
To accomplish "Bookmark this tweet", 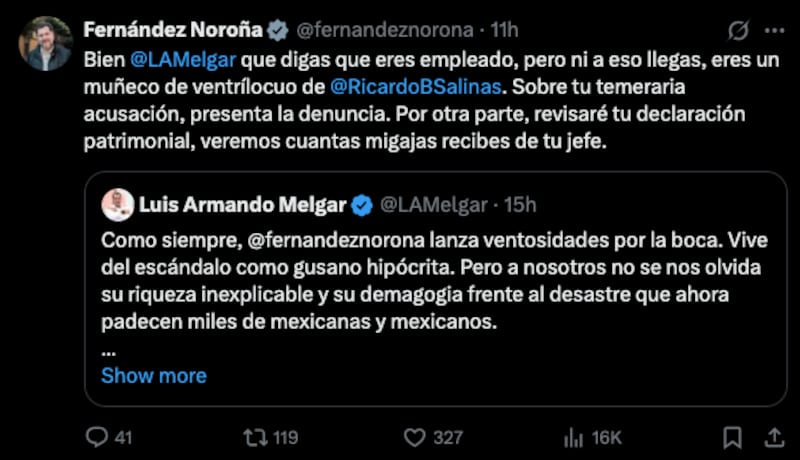I will tap(732, 437).
